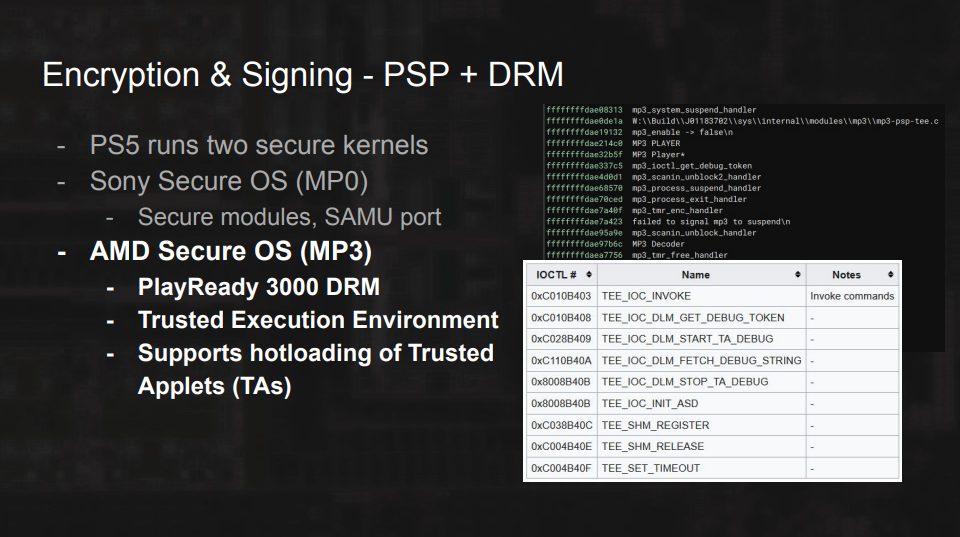Viewport: 960px width, 537px height.
Task: Select the 0xC010B408 cell
Action: (562, 318)
